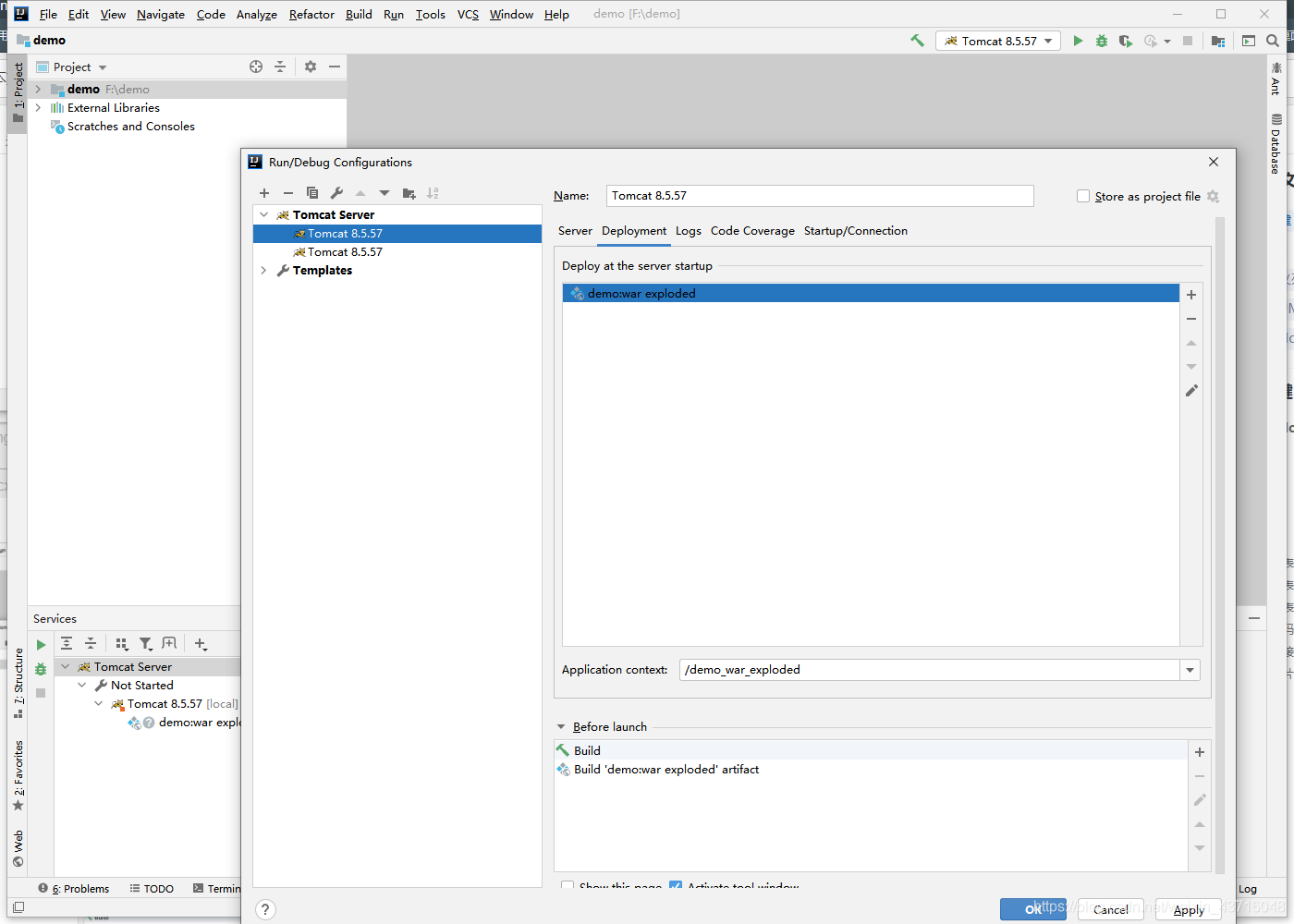Remove configuration with minus icon in dialog toolbar

288,193
